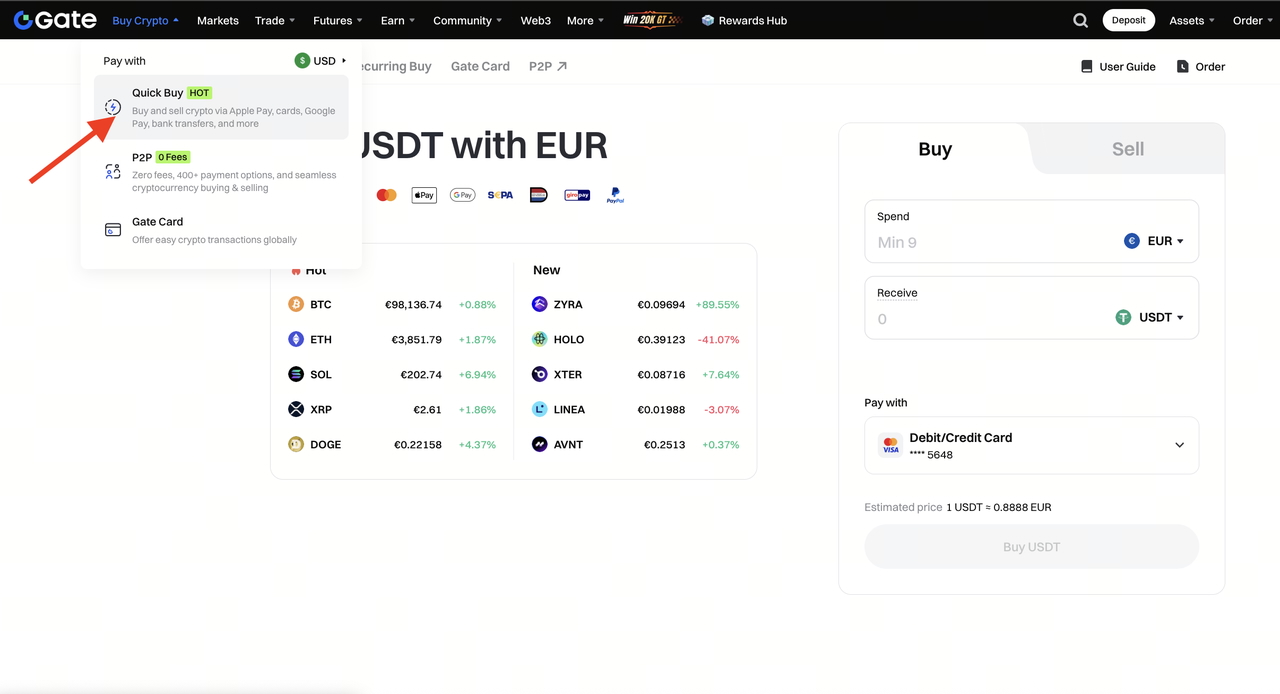Screen dimensions: 1280x694
Task: Click the P2P people icon
Action: [113, 172]
